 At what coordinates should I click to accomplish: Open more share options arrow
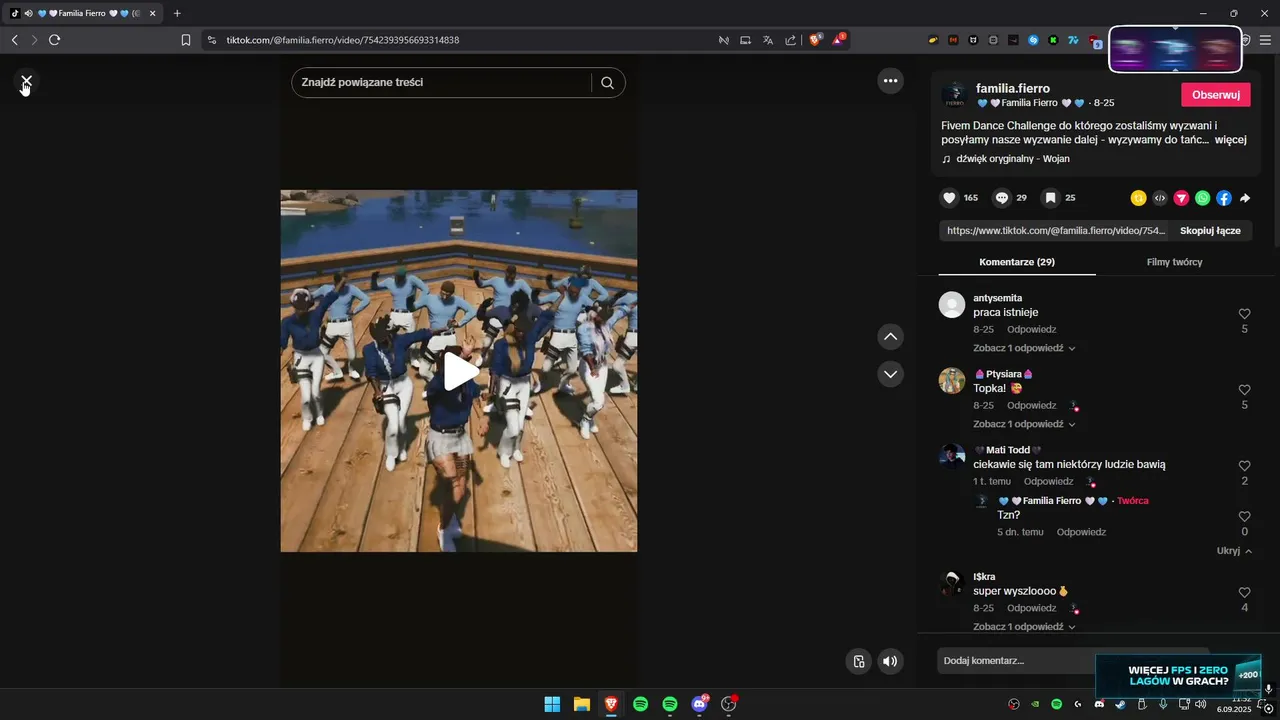(1245, 198)
